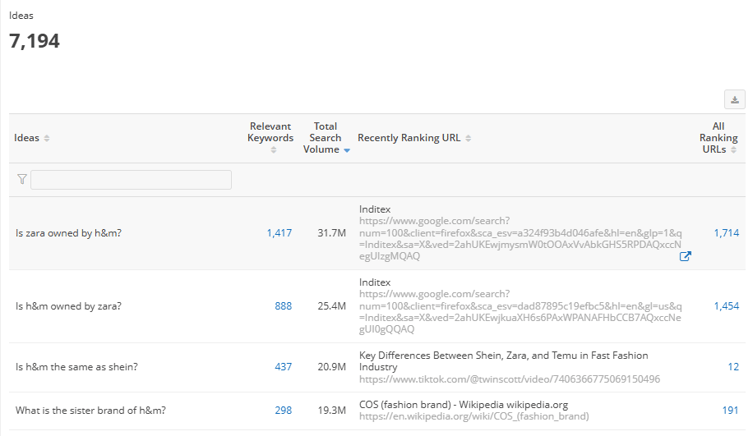Click the download export icon button

[x=734, y=100]
